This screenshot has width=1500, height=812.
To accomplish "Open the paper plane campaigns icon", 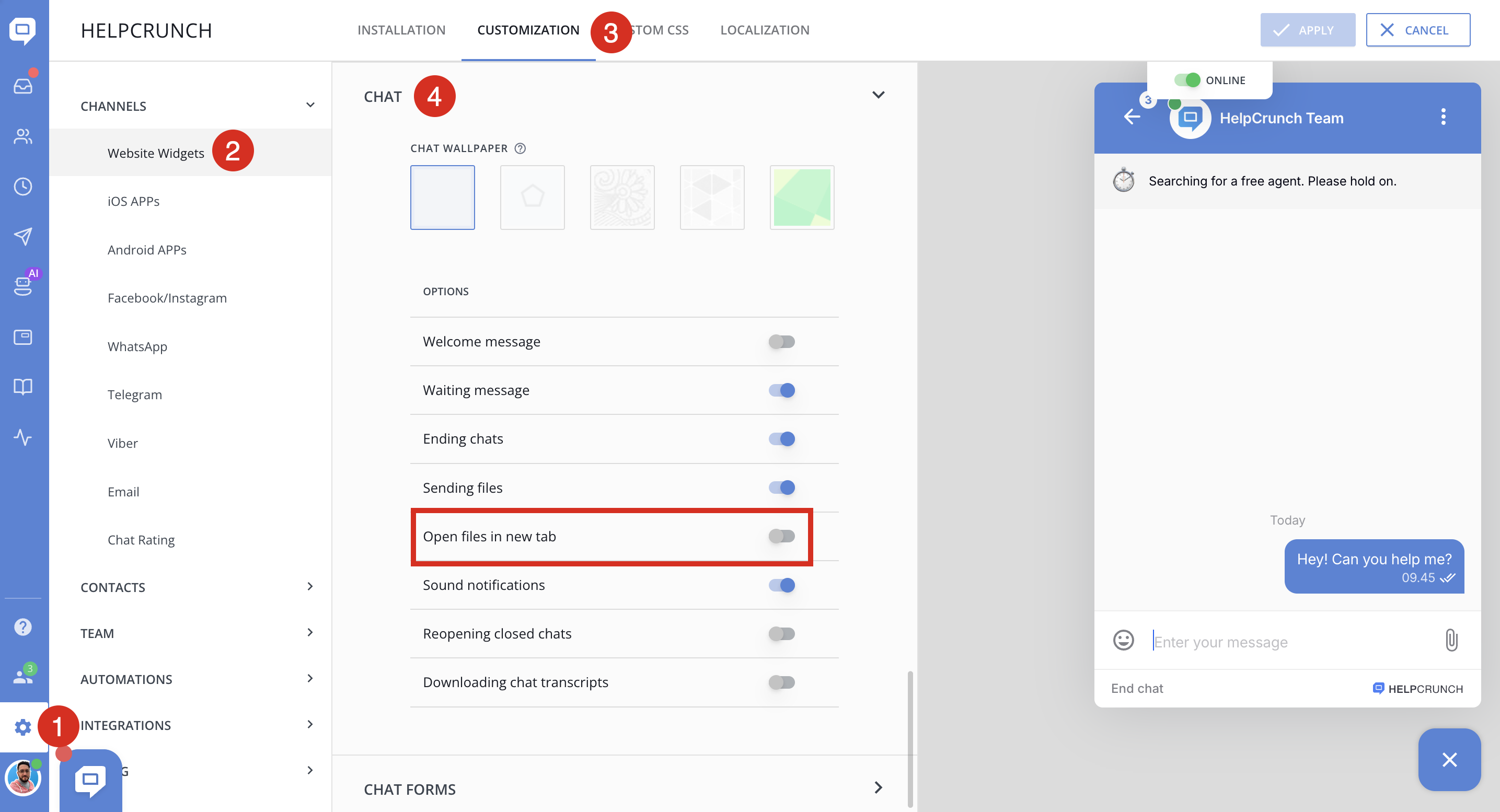I will pos(22,236).
